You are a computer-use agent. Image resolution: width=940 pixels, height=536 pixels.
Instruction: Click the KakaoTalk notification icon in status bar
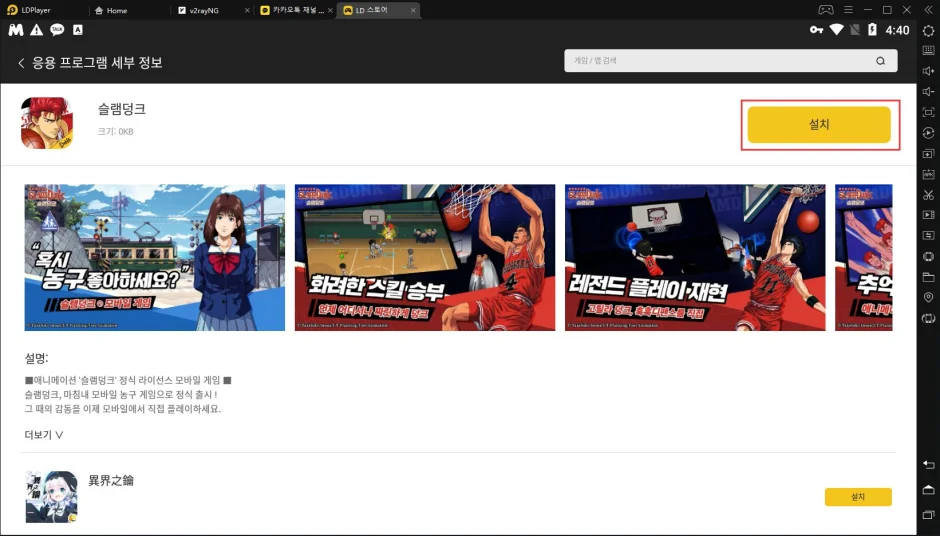(x=57, y=30)
